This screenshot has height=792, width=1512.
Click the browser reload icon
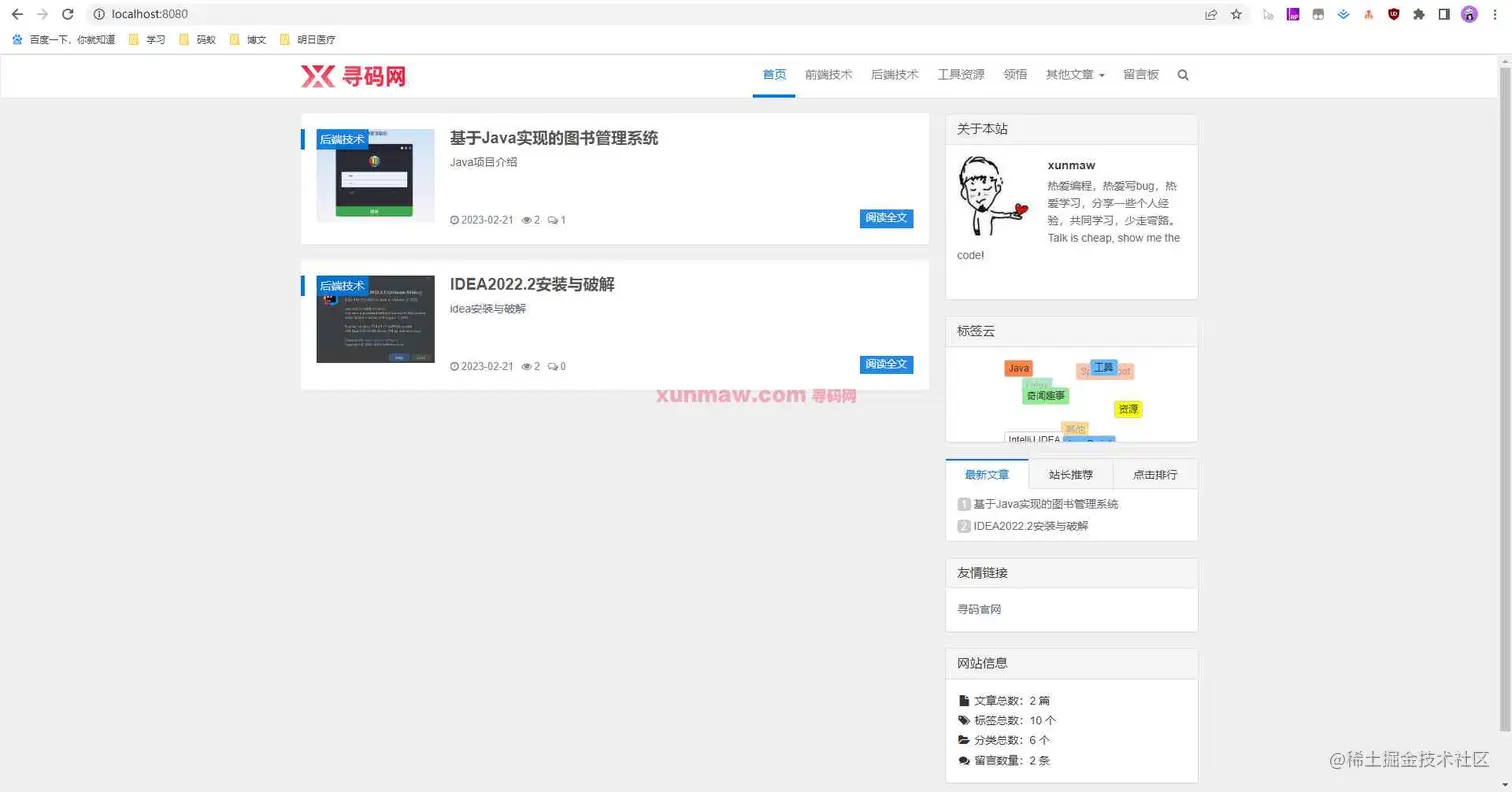click(x=67, y=14)
